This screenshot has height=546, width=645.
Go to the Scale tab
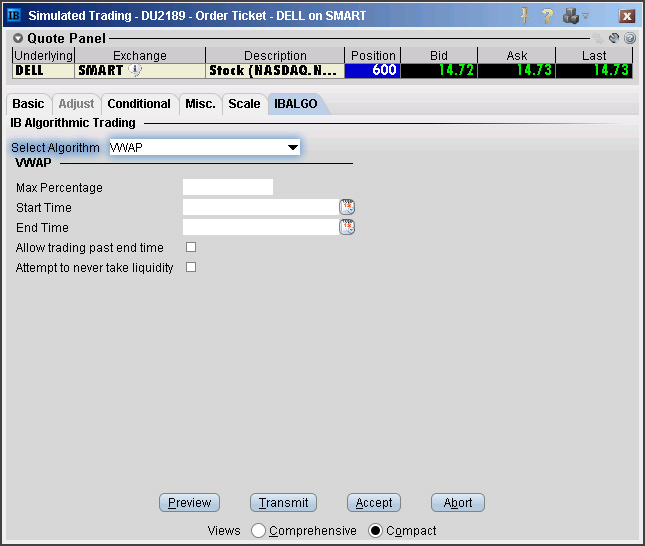point(244,104)
